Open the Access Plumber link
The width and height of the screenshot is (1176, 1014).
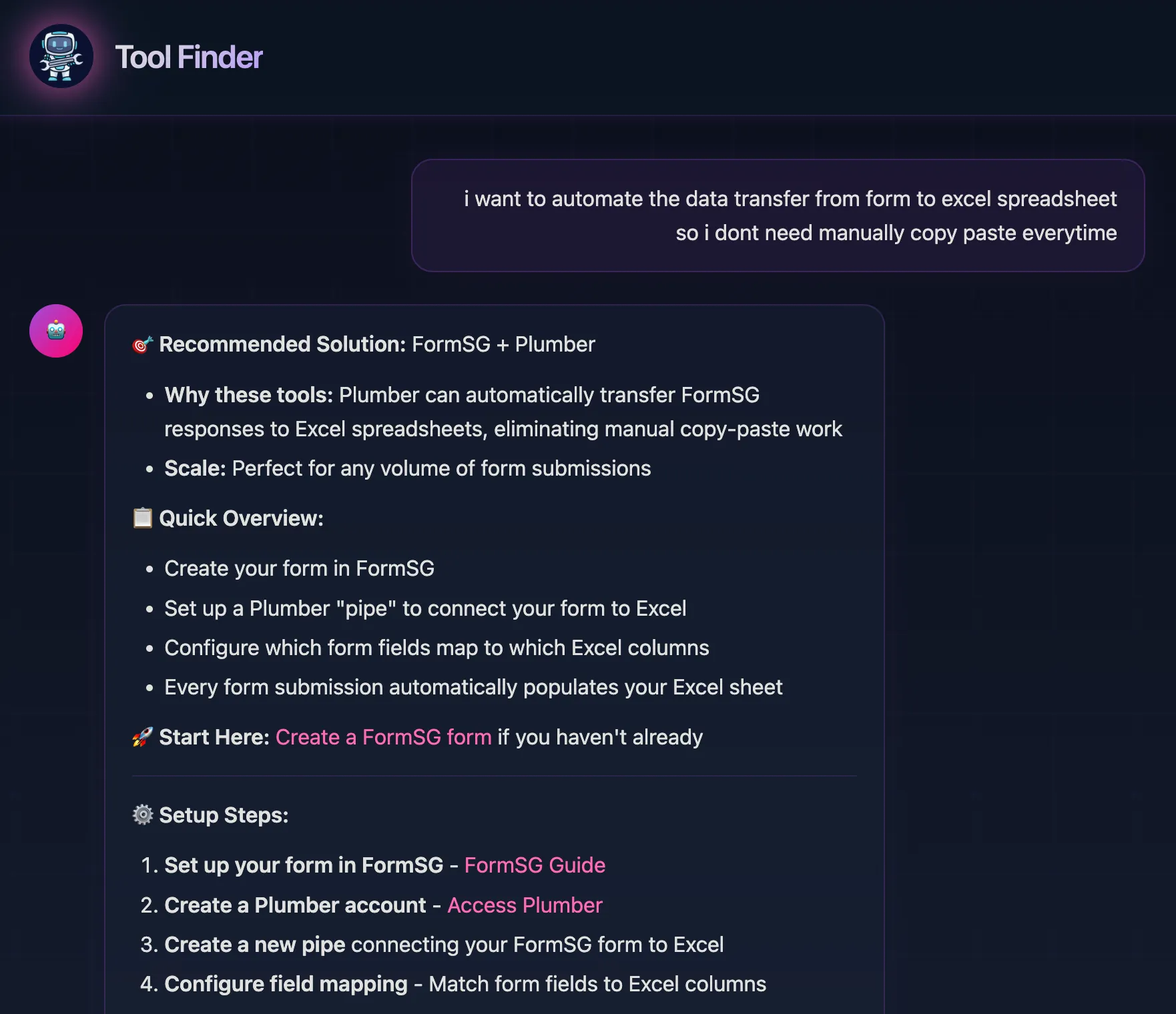coord(525,905)
